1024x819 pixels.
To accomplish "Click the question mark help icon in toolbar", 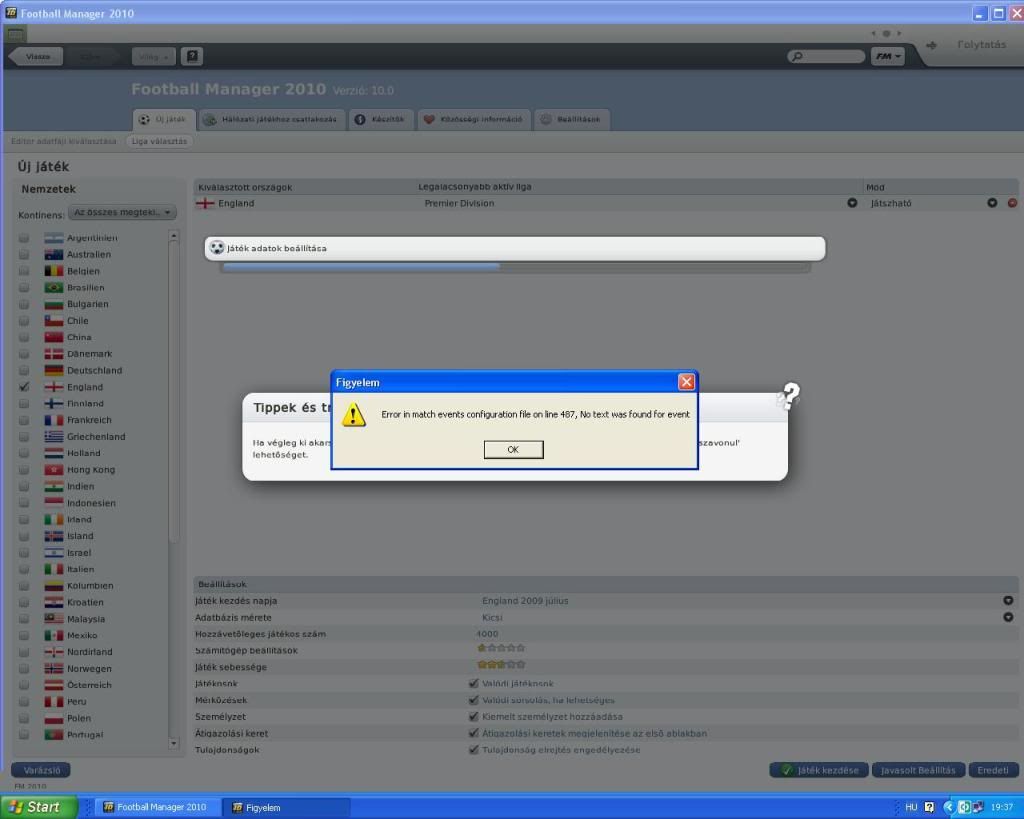I will click(x=192, y=56).
